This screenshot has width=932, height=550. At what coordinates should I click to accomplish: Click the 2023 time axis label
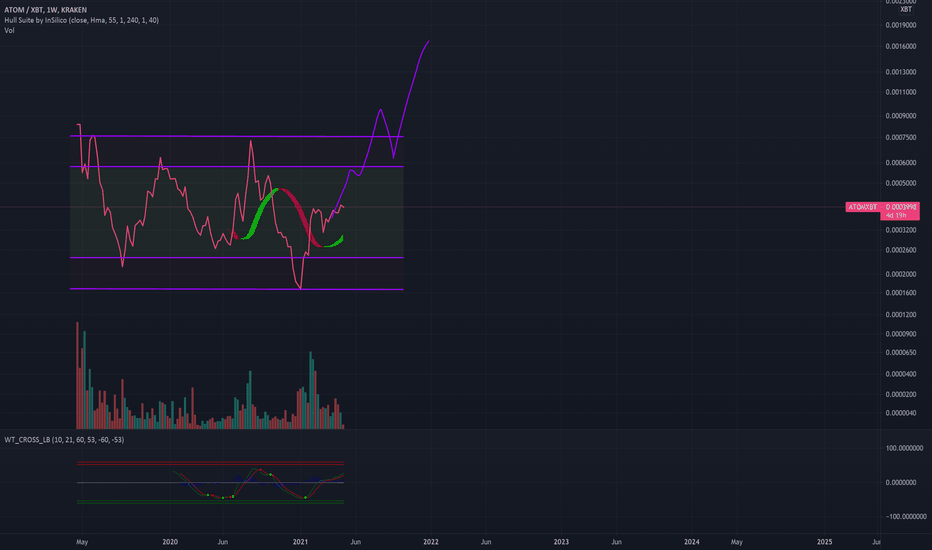click(x=561, y=542)
